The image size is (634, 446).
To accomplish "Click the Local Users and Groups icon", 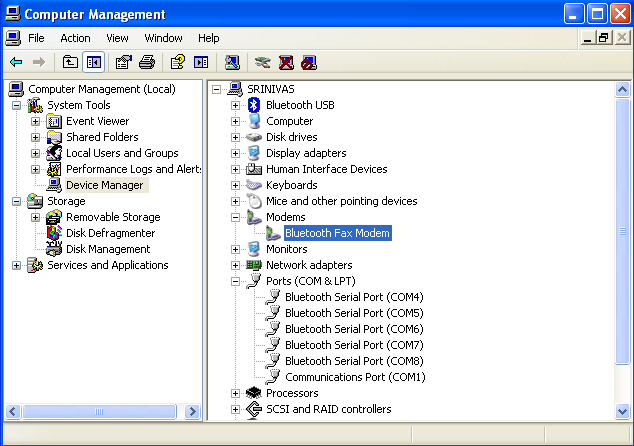I will [54, 153].
